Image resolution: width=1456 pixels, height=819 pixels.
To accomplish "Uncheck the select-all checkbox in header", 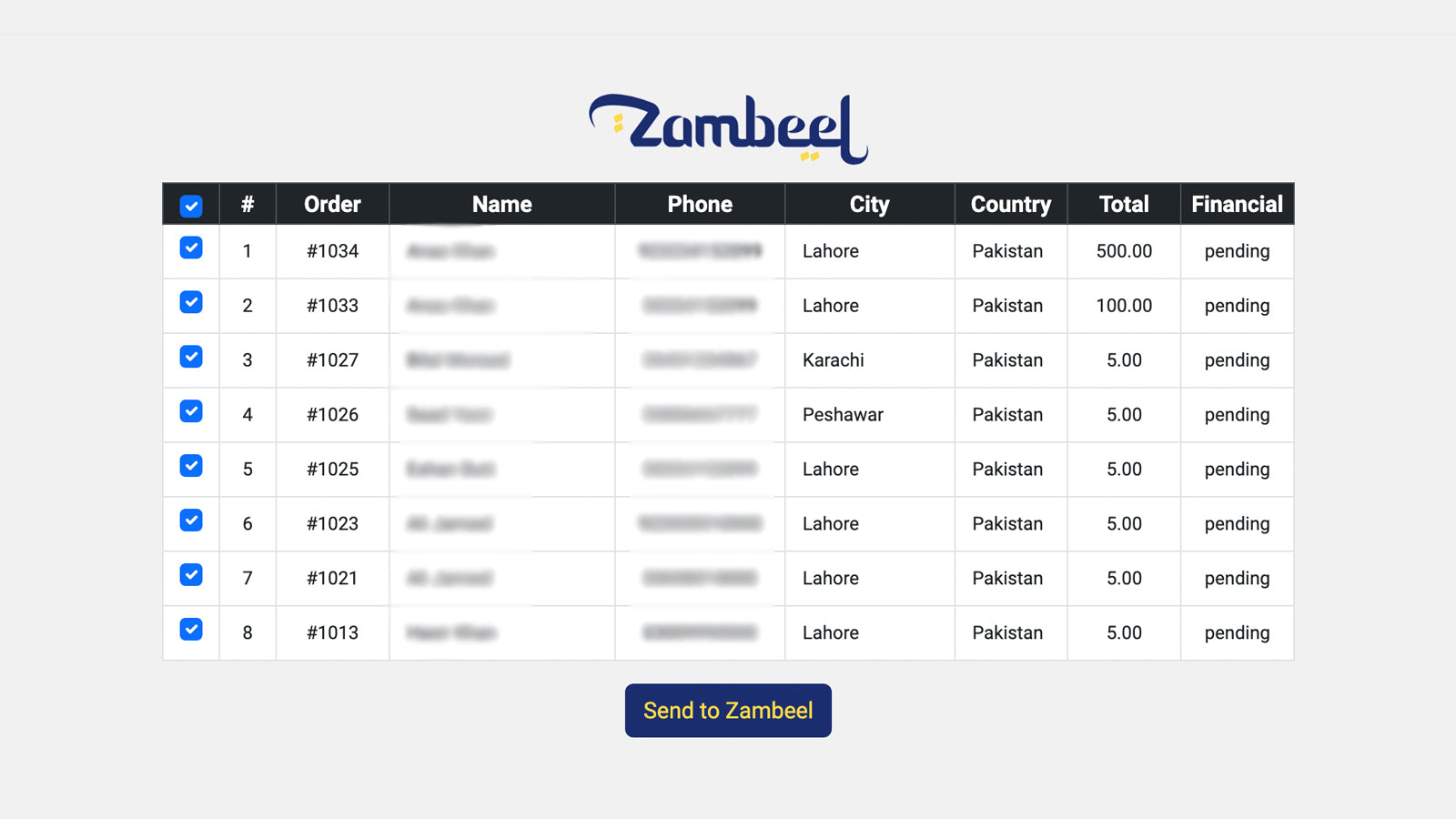I will click(x=190, y=207).
